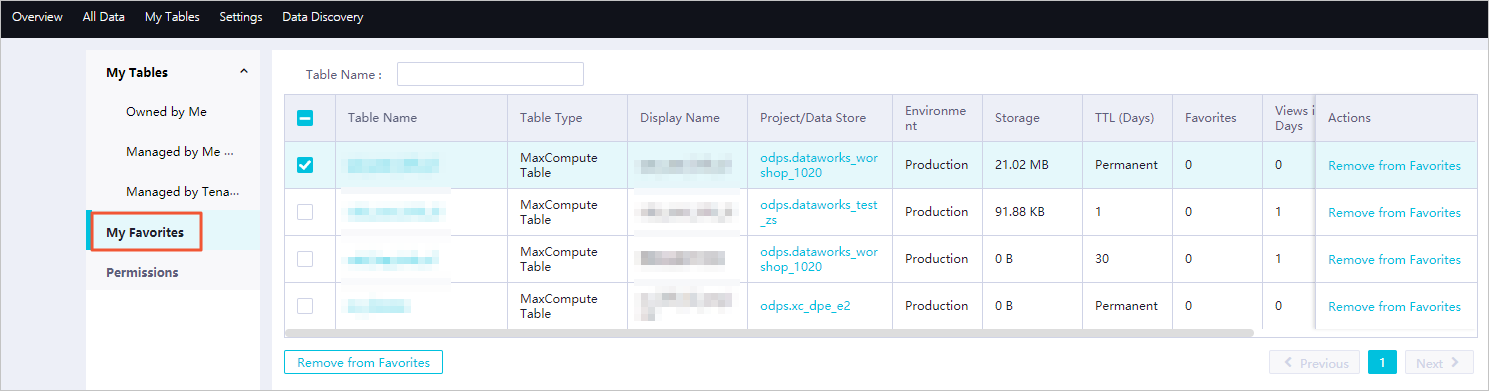This screenshot has height=391, width=1489.
Task: Remove the 91.88 KB table from favorites
Action: point(1394,213)
